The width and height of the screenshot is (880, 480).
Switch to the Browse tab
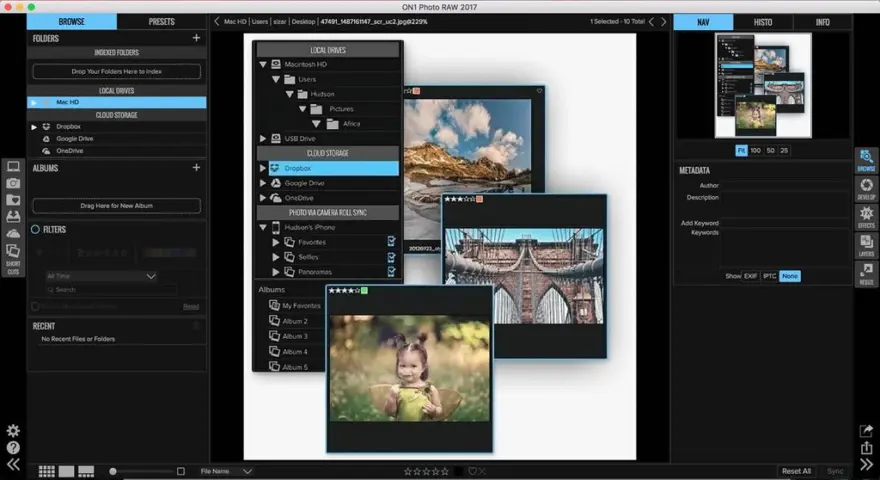pyautogui.click(x=72, y=22)
